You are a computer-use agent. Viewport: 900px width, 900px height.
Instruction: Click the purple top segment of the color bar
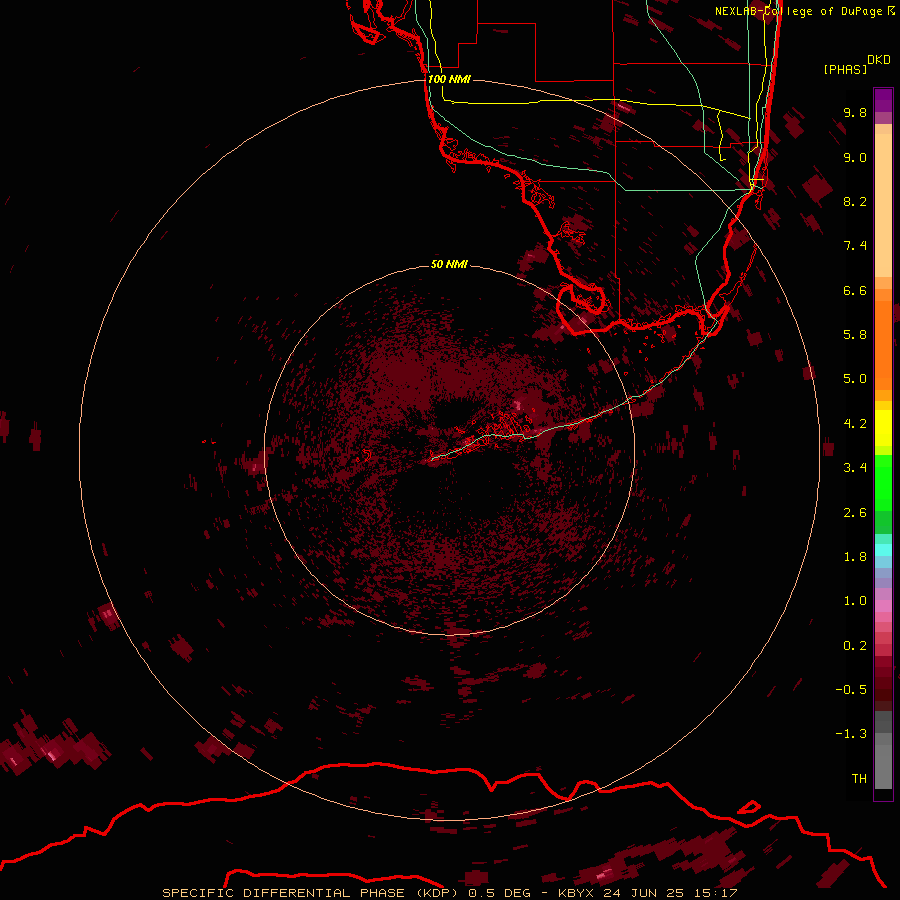(883, 100)
